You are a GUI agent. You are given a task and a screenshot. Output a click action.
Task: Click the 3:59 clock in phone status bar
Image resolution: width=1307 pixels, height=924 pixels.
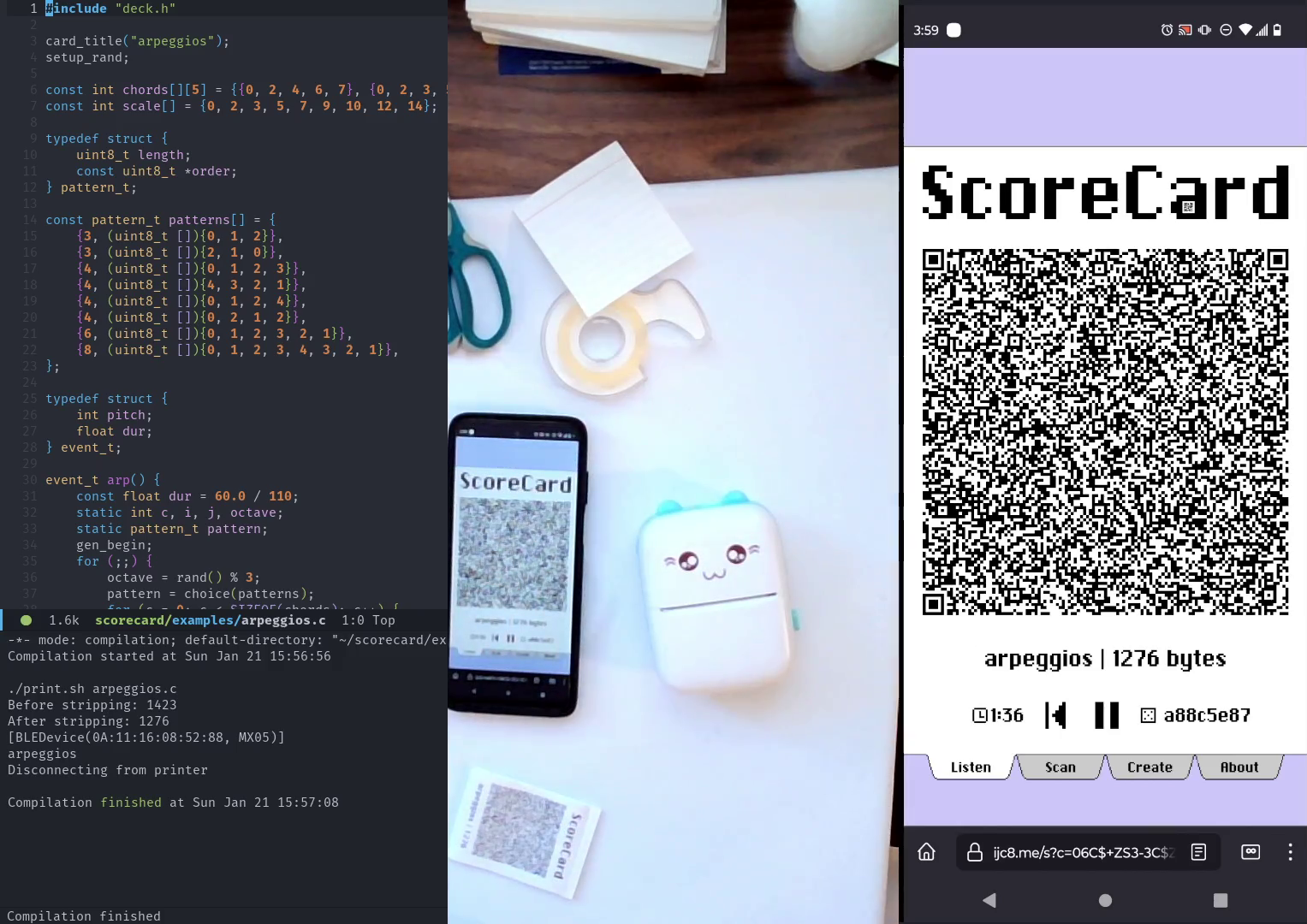tap(925, 30)
